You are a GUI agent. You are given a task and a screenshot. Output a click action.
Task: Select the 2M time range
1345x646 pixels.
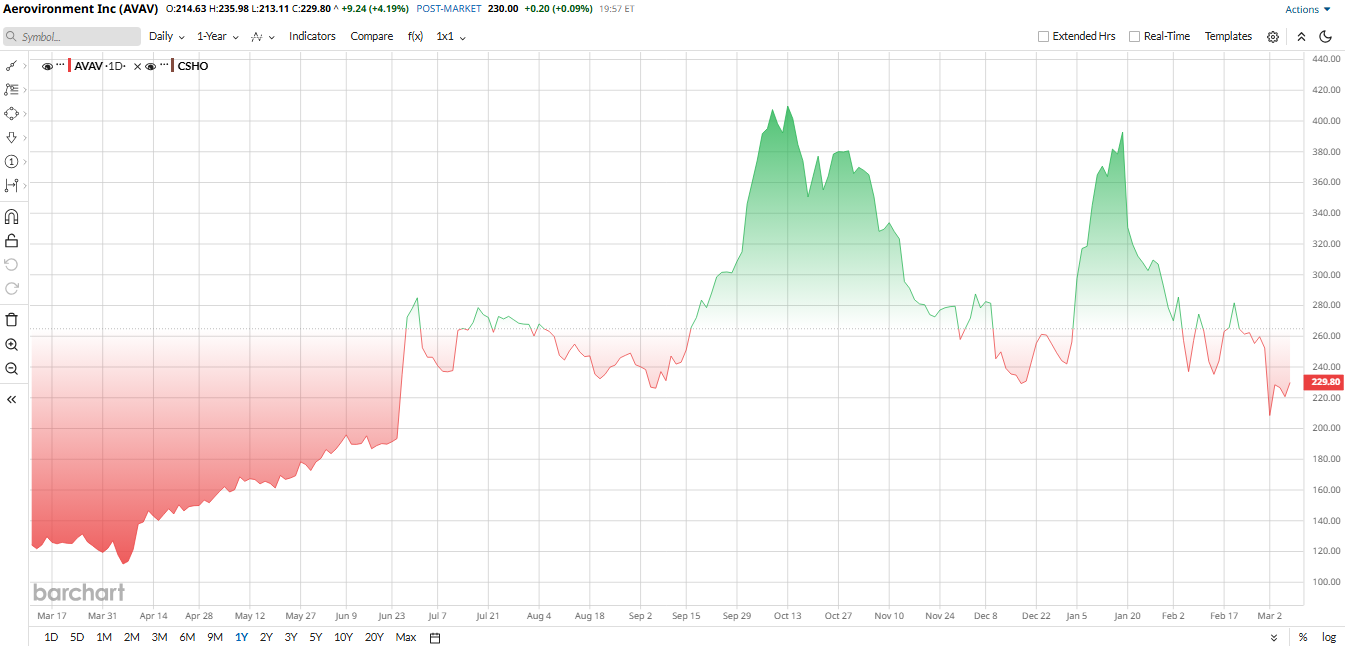point(131,637)
